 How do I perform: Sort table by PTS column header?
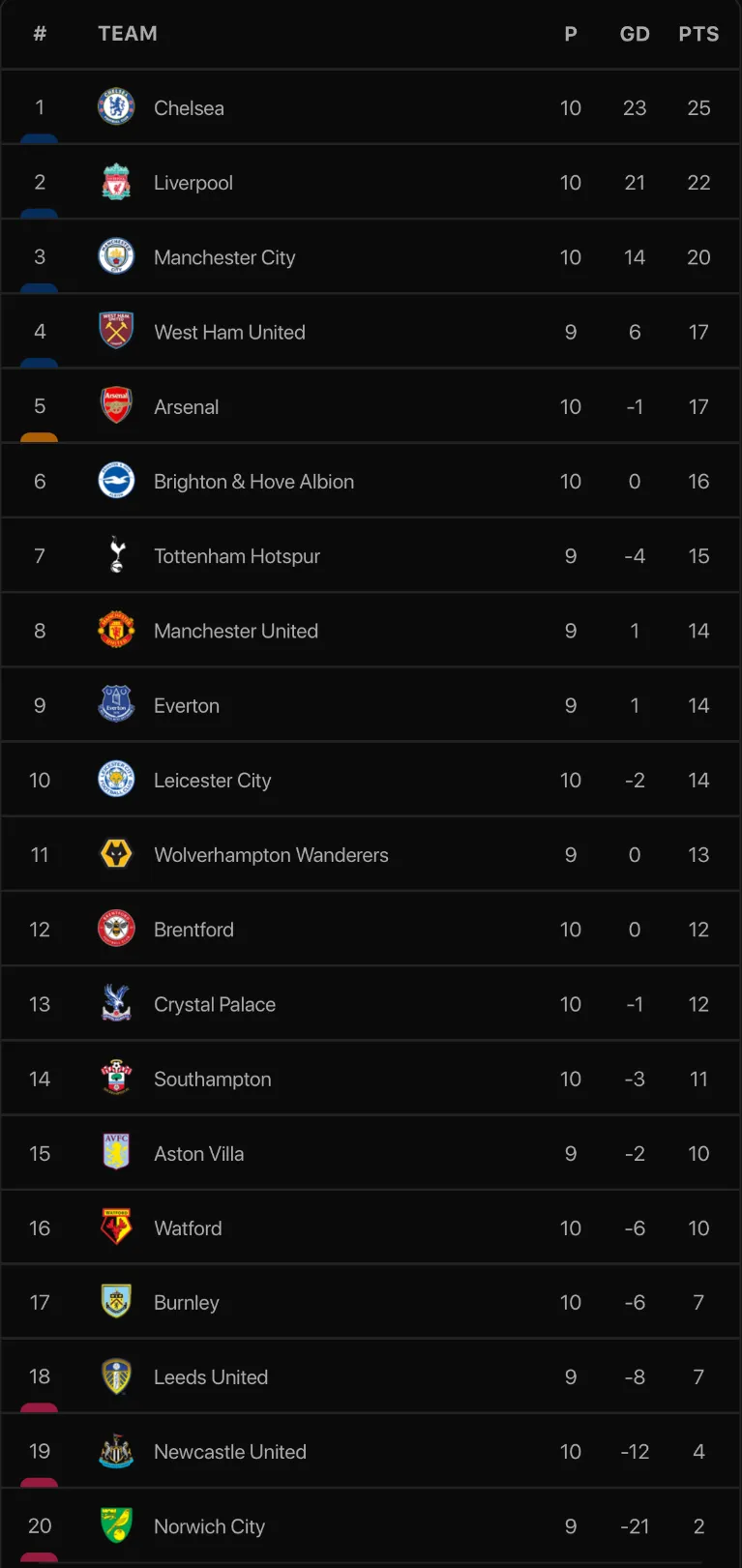698,34
